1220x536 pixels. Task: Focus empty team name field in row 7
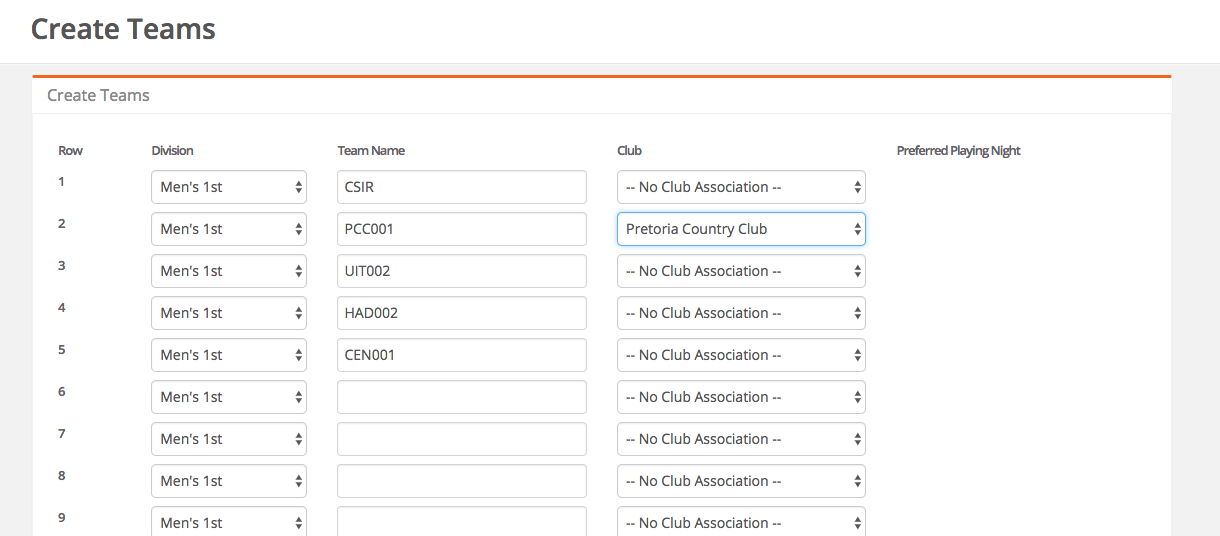[x=462, y=439]
